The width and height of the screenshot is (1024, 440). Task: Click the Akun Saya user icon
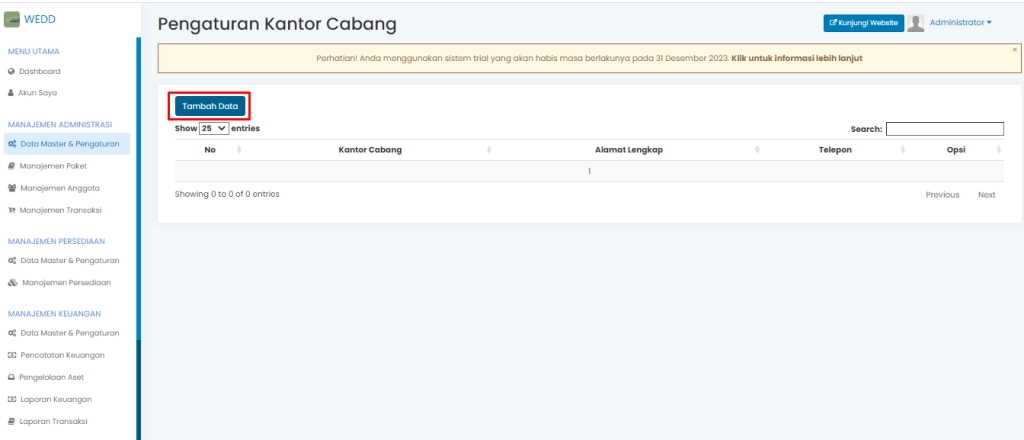(x=11, y=92)
